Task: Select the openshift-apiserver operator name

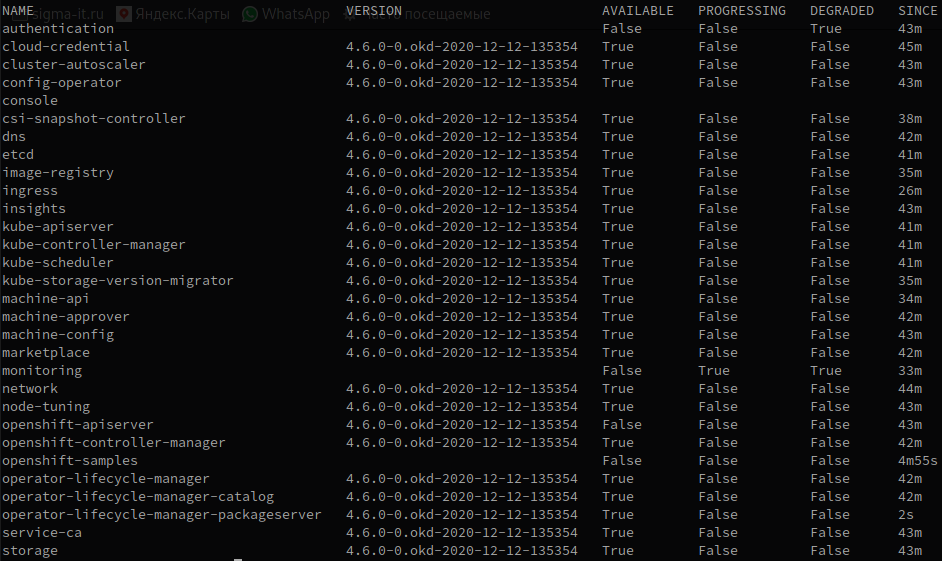Action: 77,425
